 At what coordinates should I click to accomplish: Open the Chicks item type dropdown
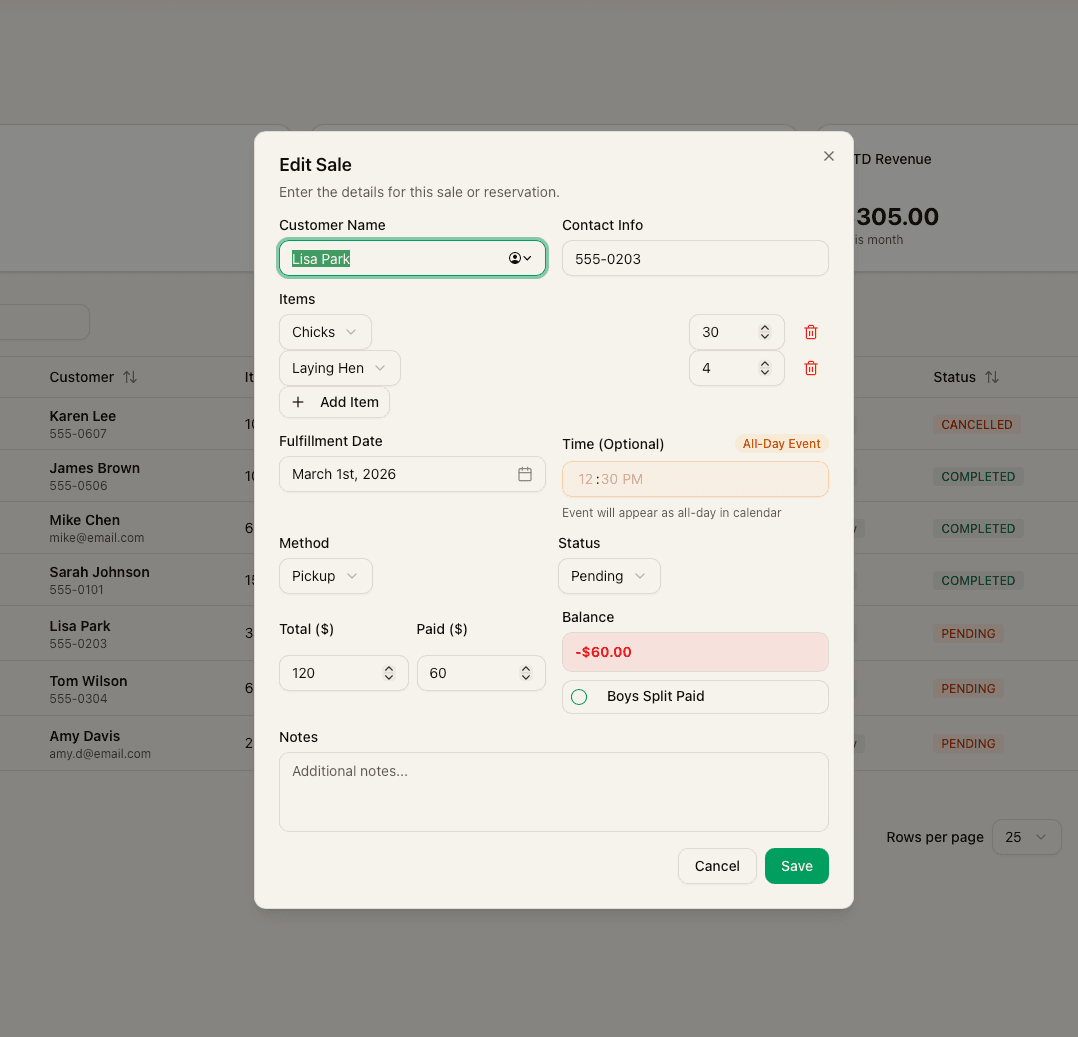tap(325, 331)
